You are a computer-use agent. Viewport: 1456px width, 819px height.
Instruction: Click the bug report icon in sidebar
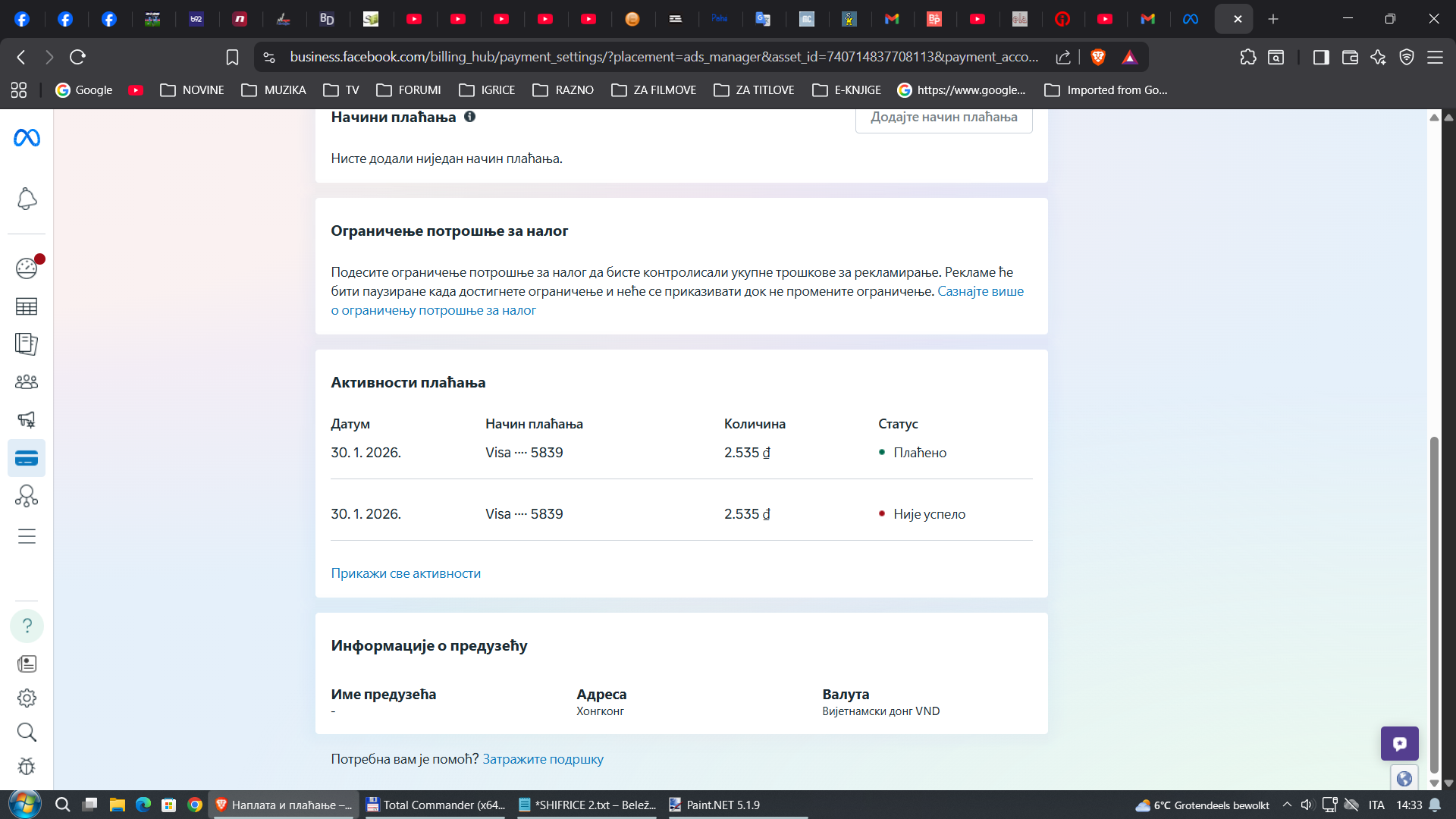[27, 766]
